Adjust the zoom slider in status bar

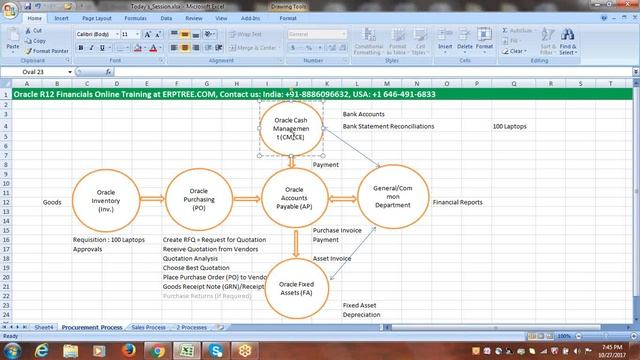point(606,336)
